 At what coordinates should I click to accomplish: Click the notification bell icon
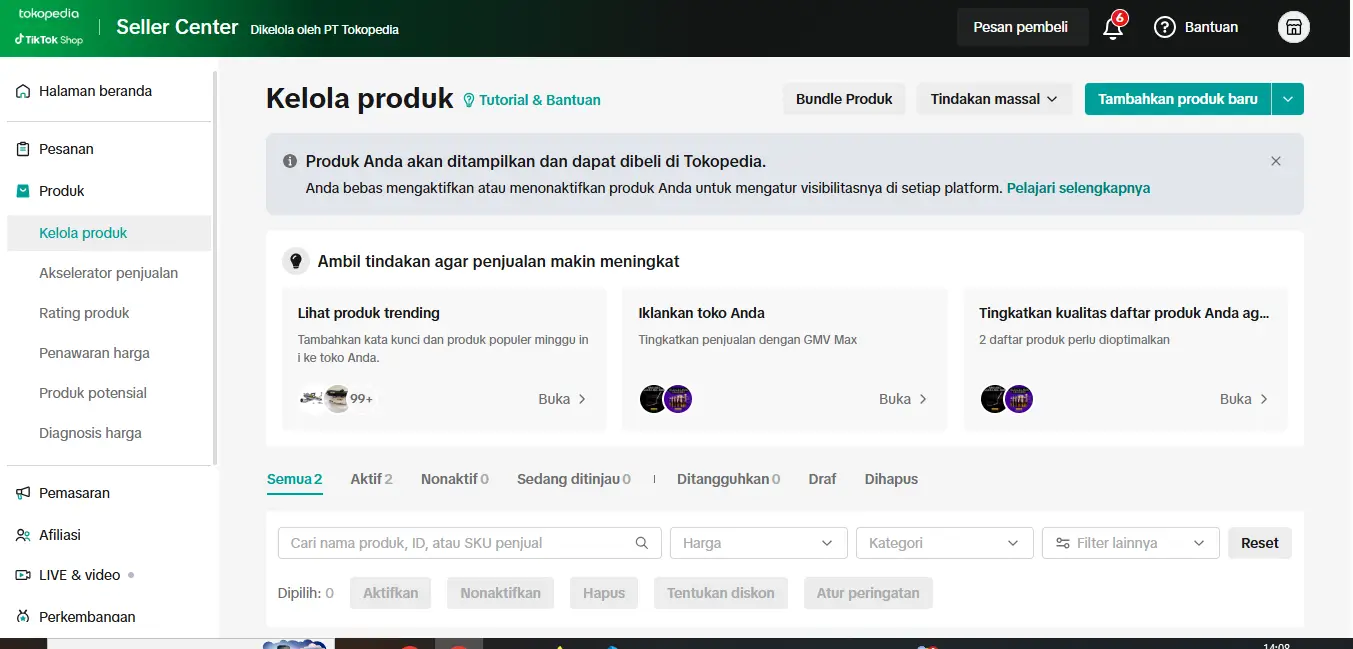click(x=1112, y=28)
